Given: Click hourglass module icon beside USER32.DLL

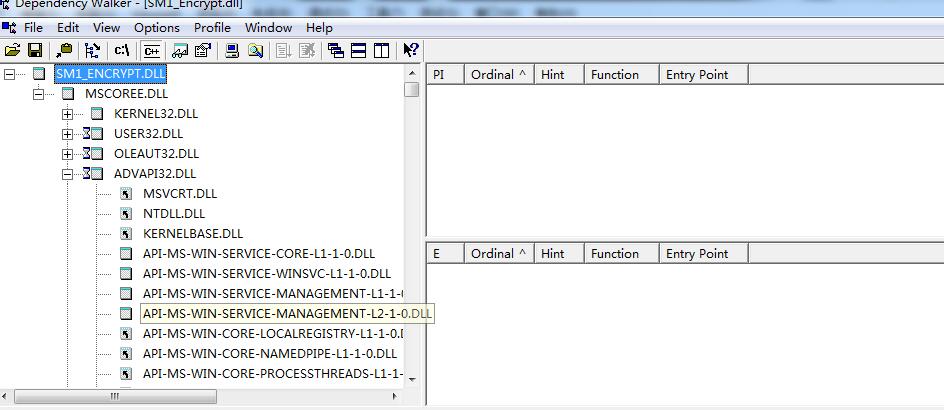Looking at the screenshot, I should click(x=92, y=134).
